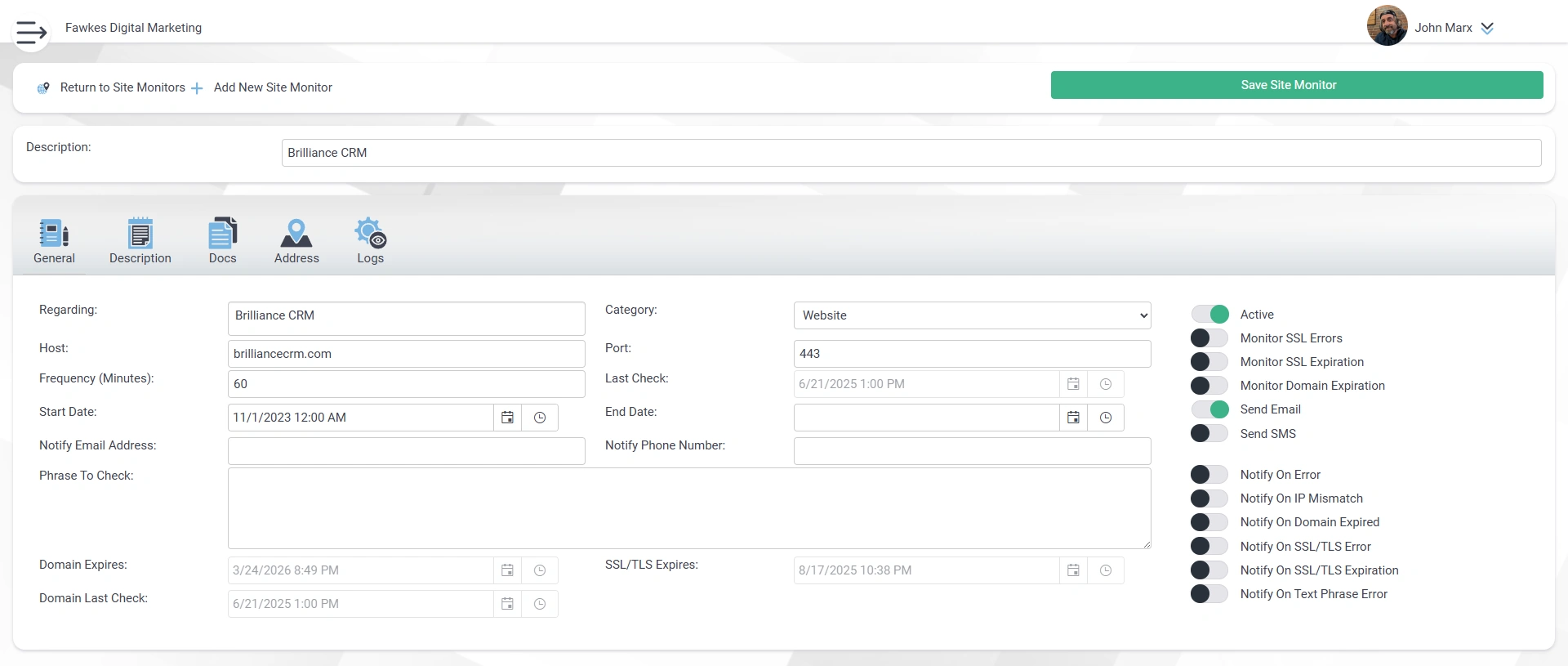The image size is (1568, 666).
Task: Toggle the Active switch off
Action: 1209,315
